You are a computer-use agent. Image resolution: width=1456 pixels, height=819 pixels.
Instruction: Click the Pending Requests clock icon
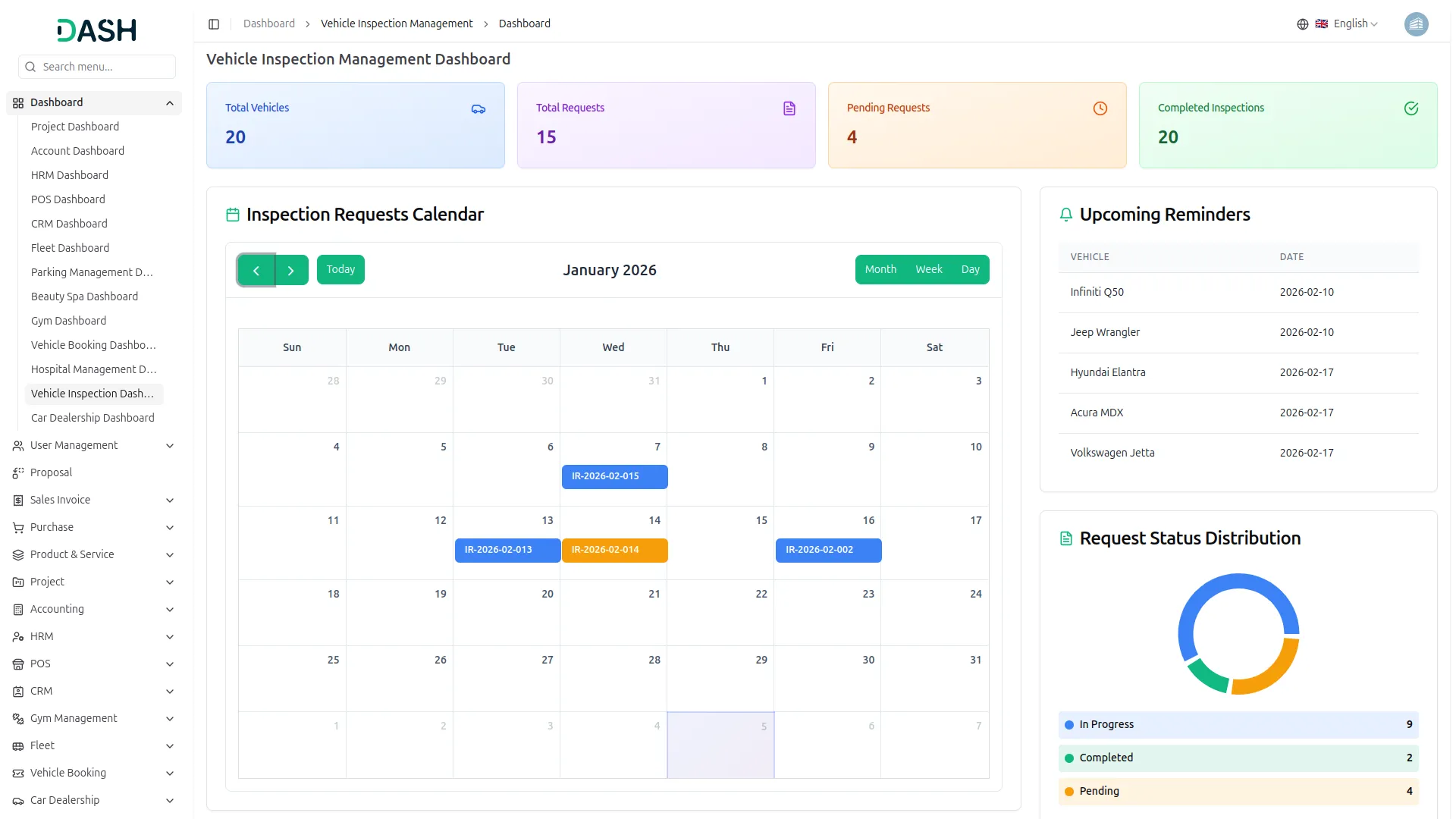pos(1100,109)
